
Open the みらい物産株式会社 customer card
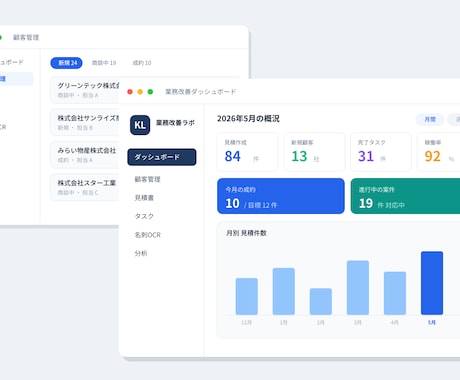click(85, 155)
